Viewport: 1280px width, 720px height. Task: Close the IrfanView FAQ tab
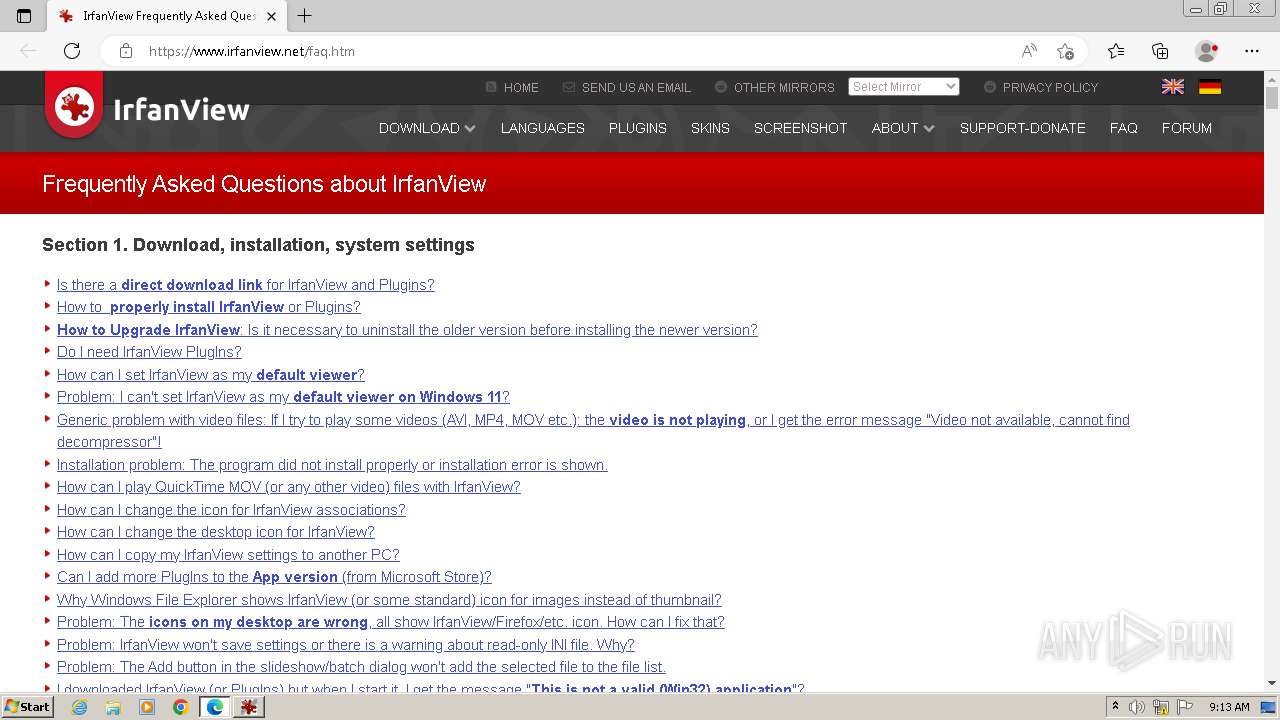pos(271,16)
